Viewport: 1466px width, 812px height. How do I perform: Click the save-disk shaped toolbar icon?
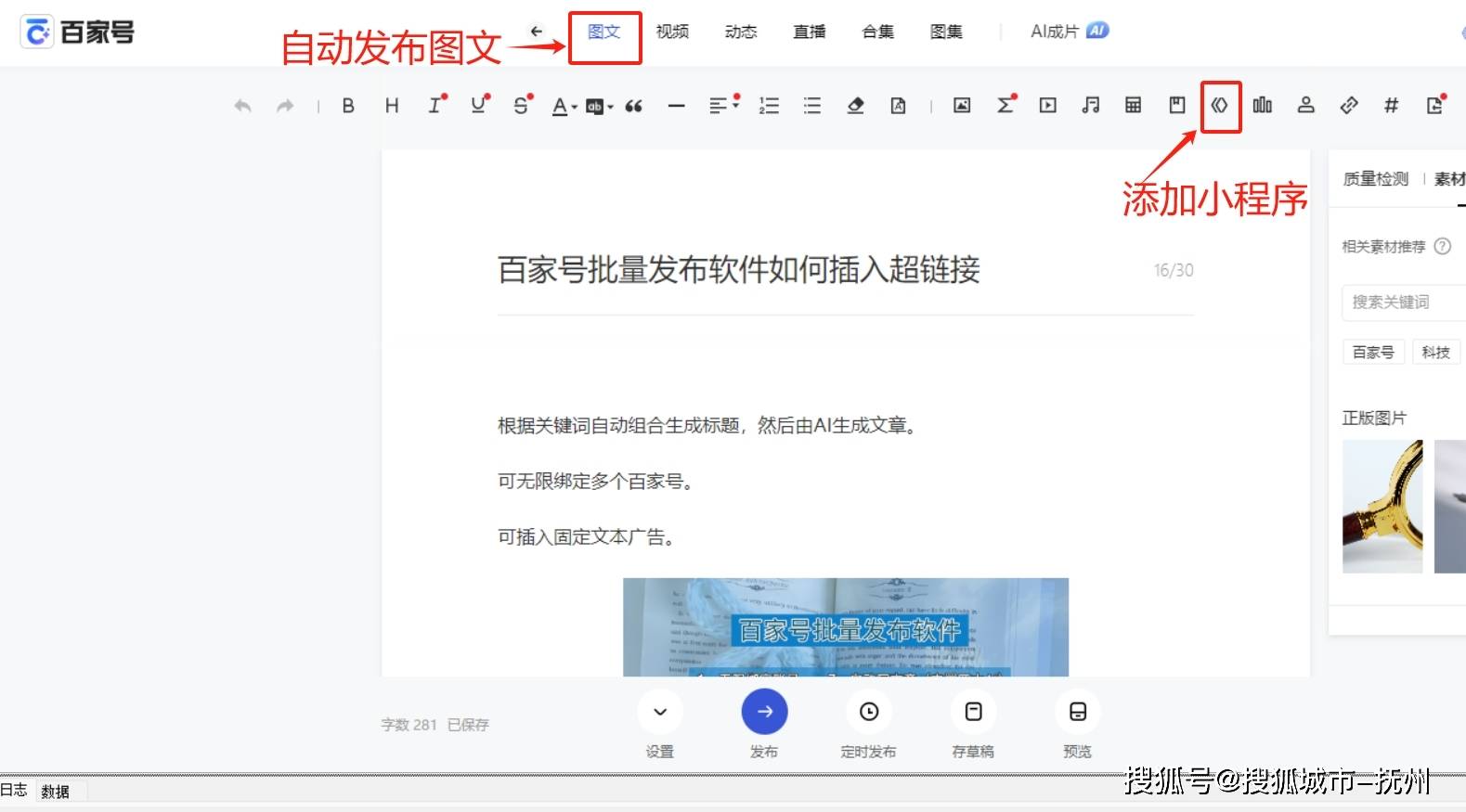(x=1177, y=105)
